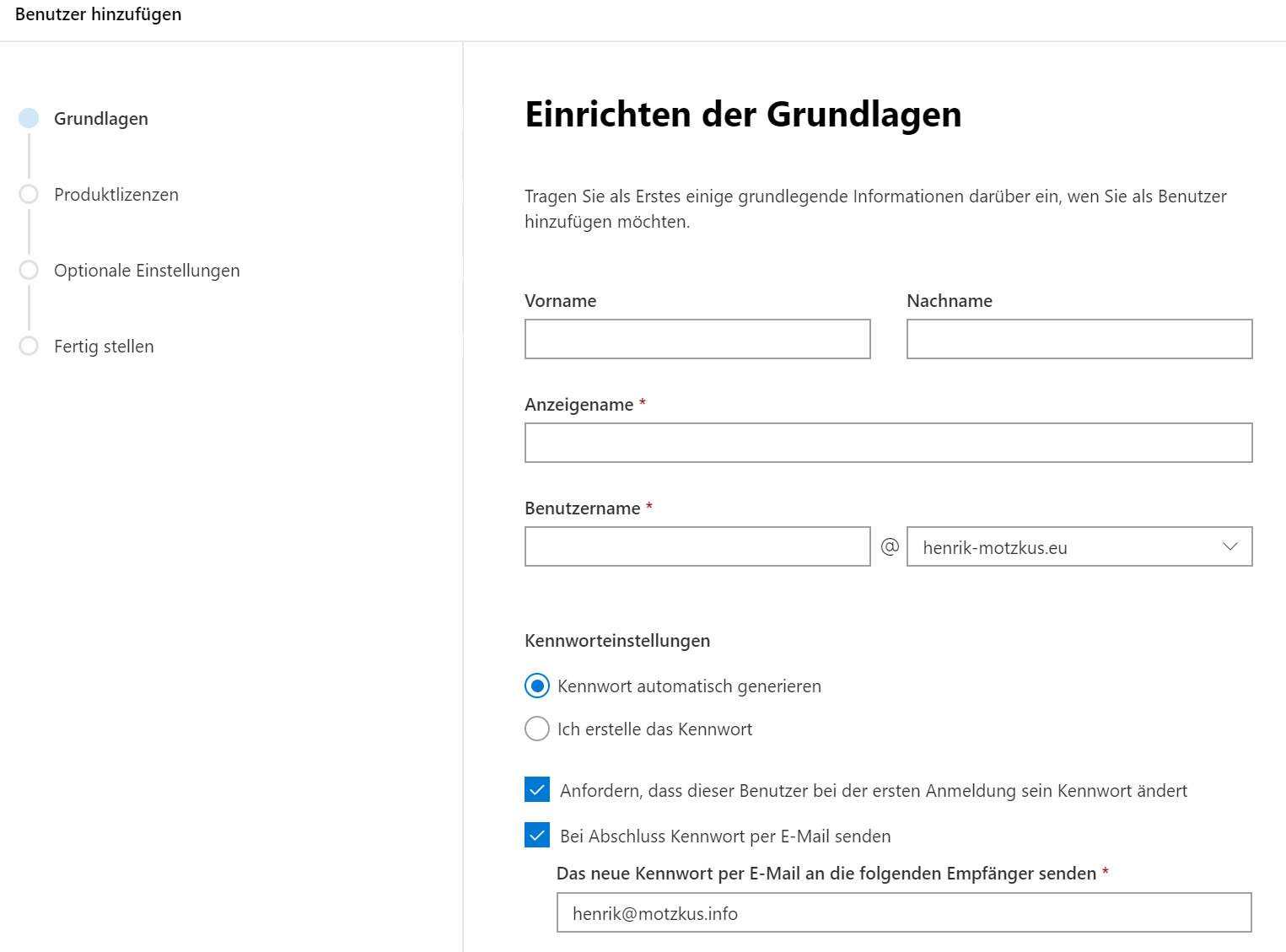The image size is (1286, 952).
Task: Open the Optionale Einstellungen step
Action: (x=147, y=271)
